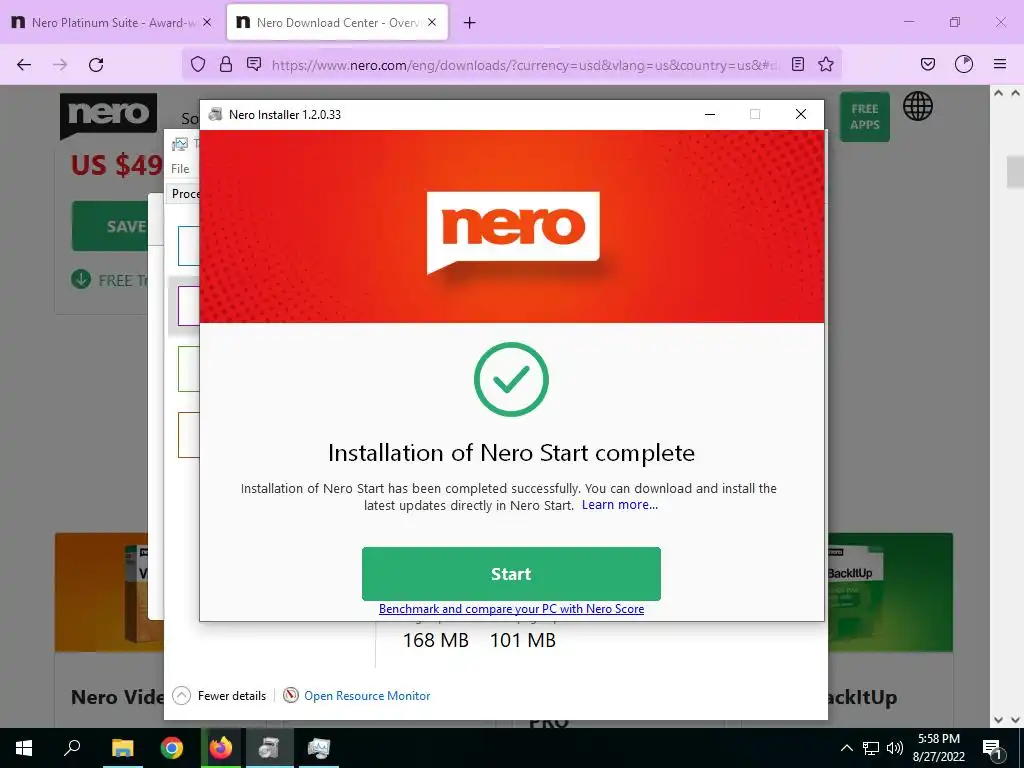Image resolution: width=1024 pixels, height=768 pixels.
Task: Close the Nero Download Center tab
Action: [432, 22]
